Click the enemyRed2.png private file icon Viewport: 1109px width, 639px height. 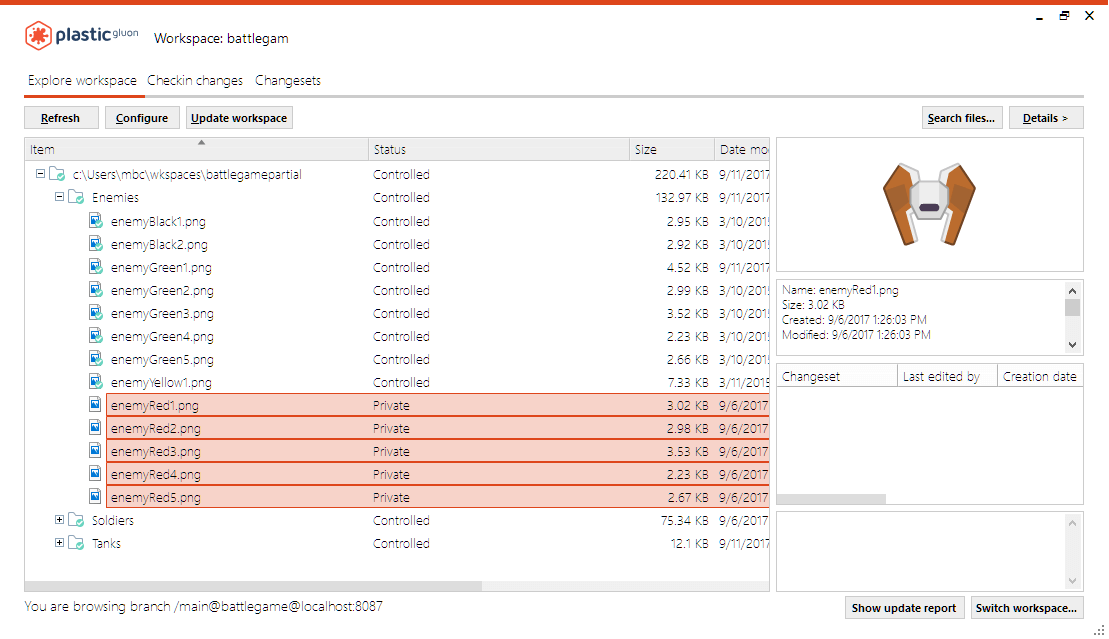(x=95, y=428)
